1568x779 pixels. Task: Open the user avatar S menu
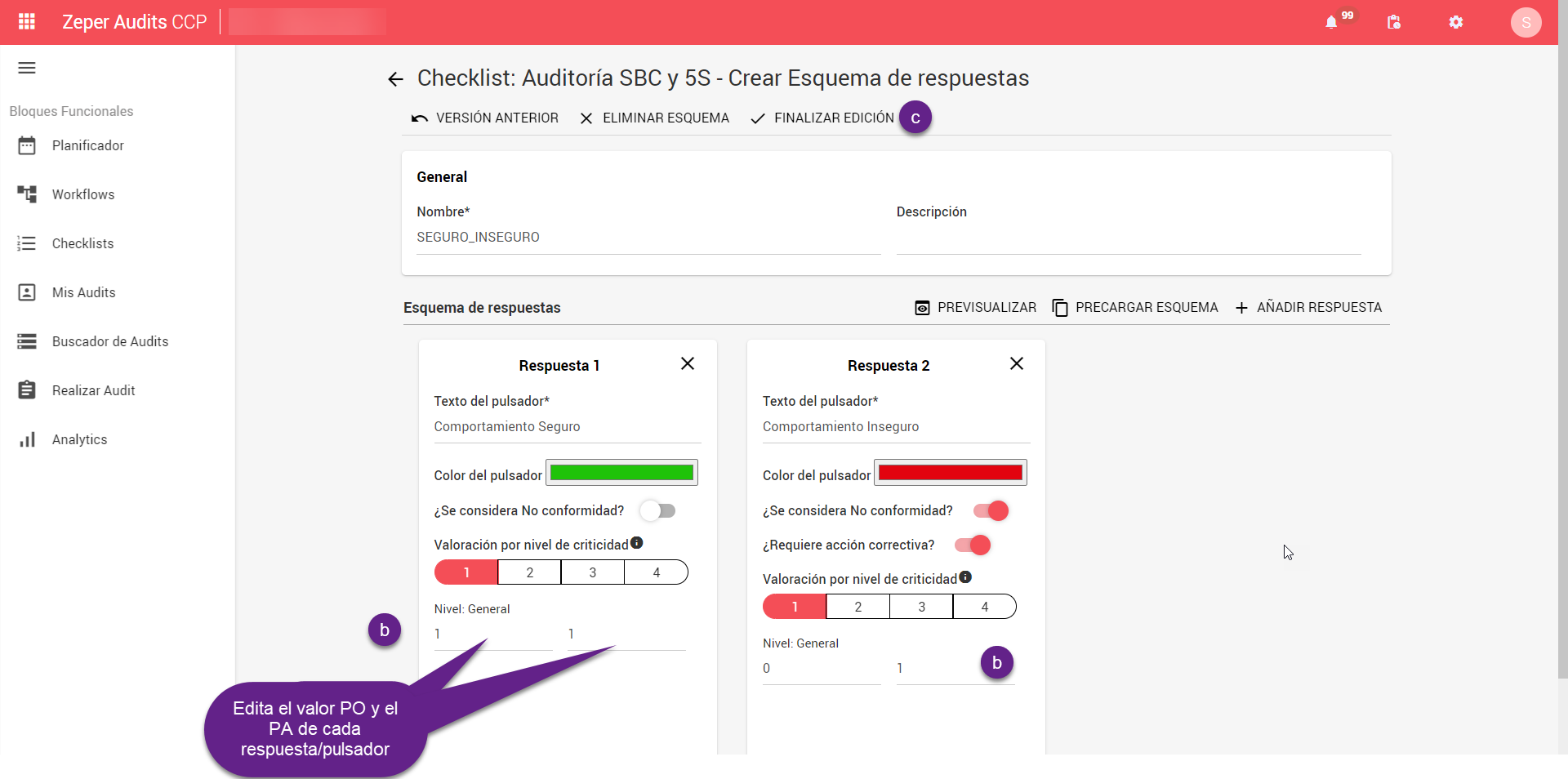point(1526,22)
